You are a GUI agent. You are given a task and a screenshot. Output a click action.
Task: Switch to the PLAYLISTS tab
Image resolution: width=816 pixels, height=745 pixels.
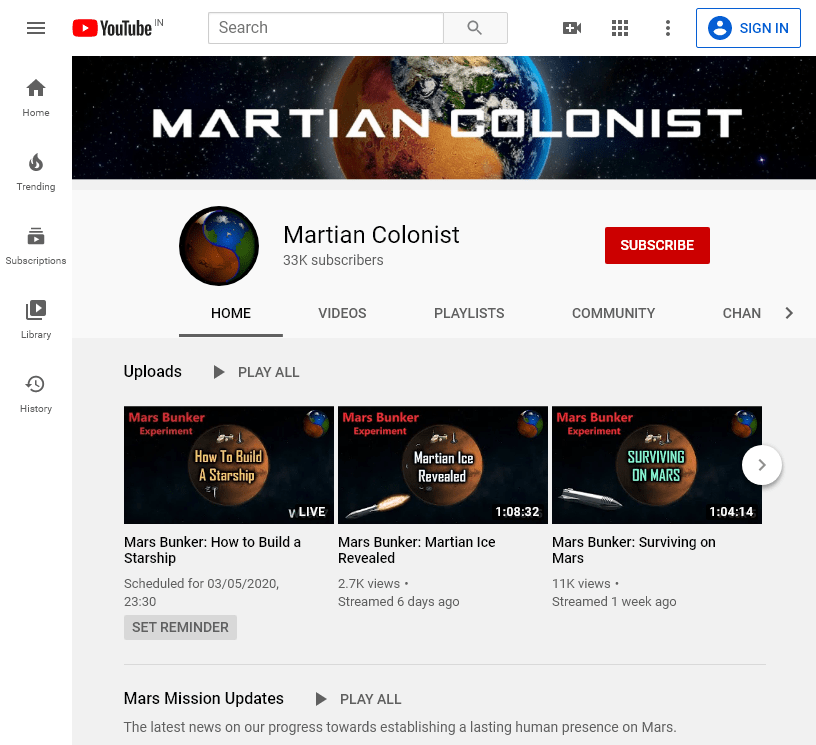pos(469,313)
